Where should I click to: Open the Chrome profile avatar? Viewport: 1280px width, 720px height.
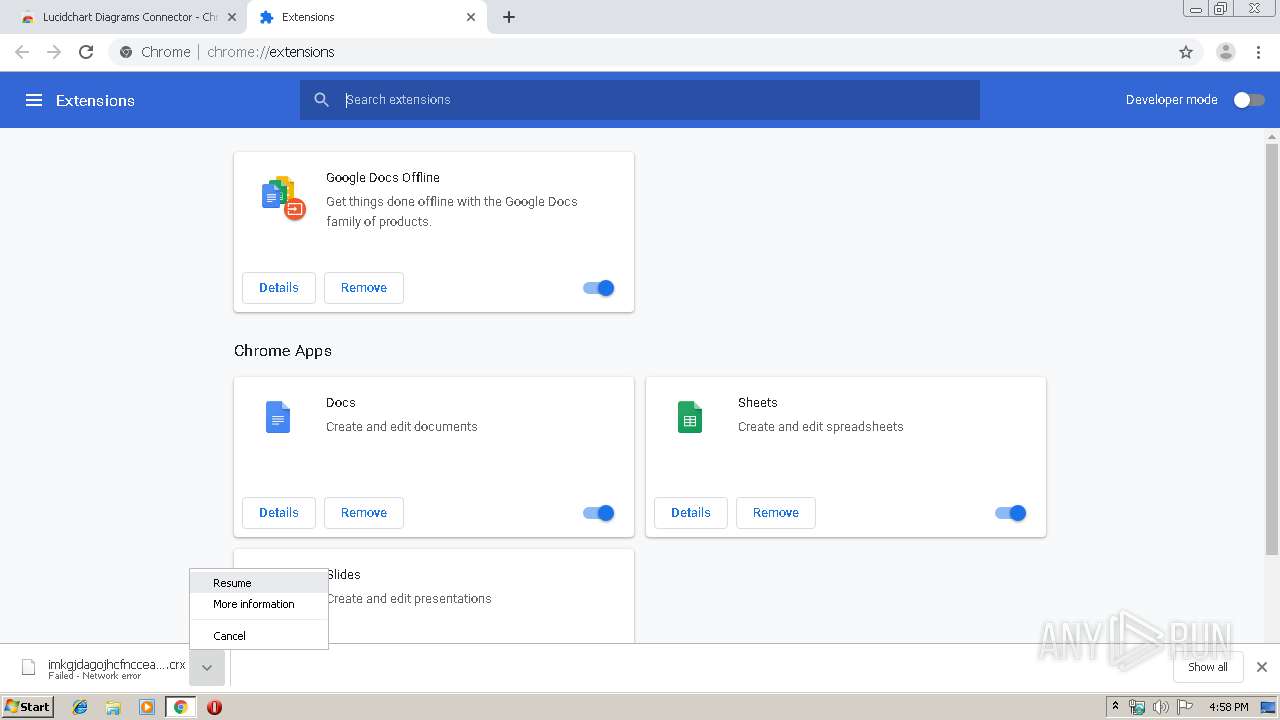1226,52
